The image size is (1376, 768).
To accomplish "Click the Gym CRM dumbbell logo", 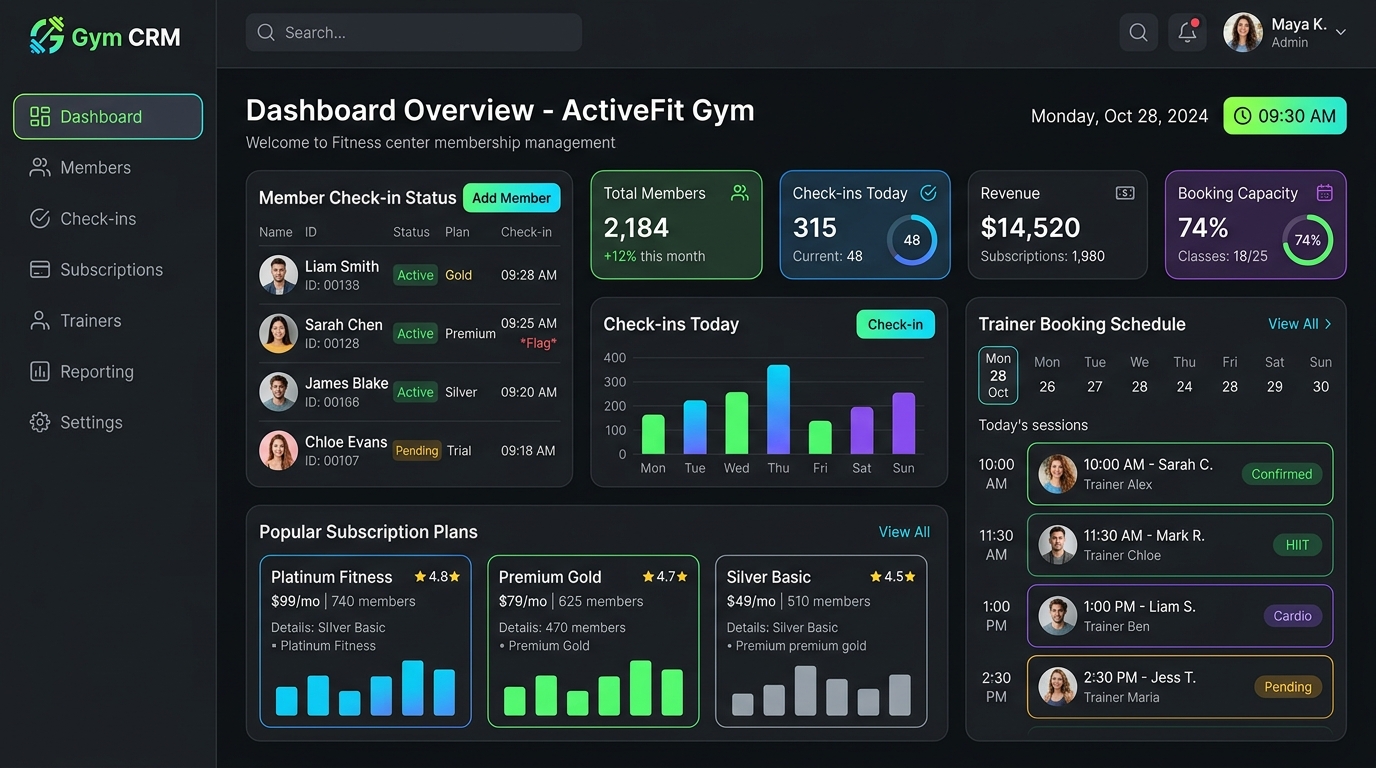I will (x=46, y=36).
